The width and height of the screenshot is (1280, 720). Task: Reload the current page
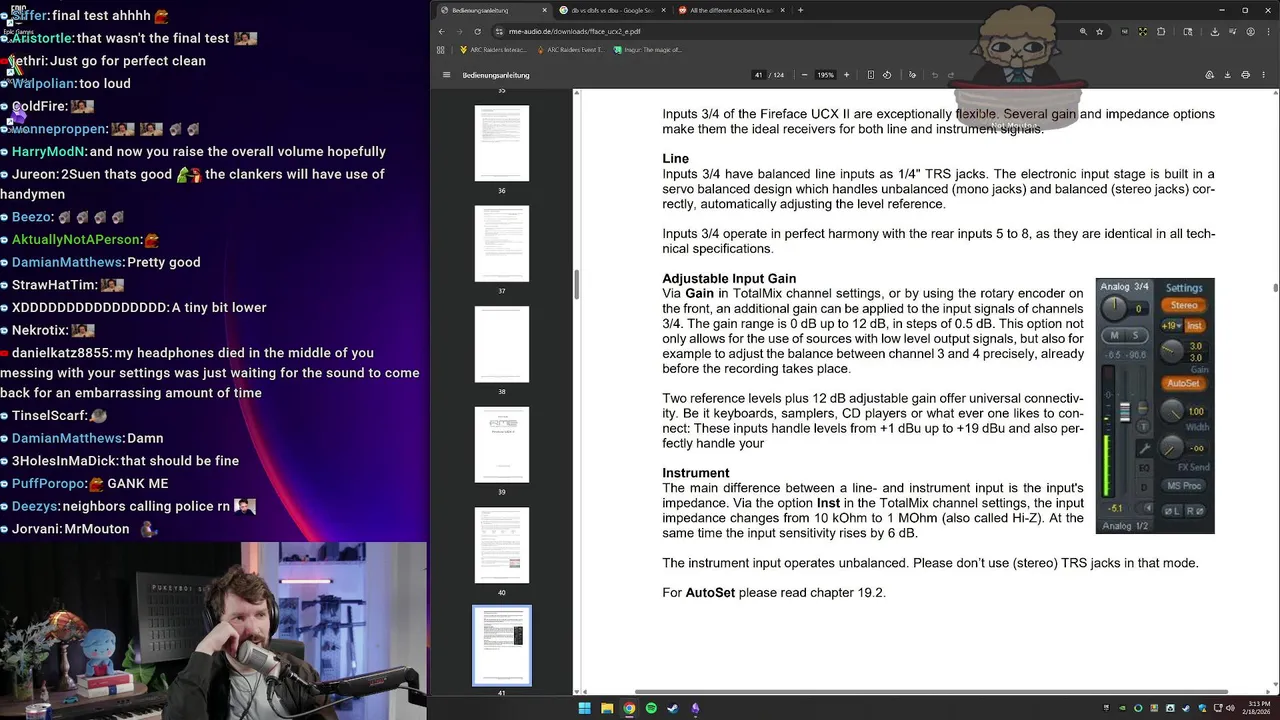pos(478,31)
